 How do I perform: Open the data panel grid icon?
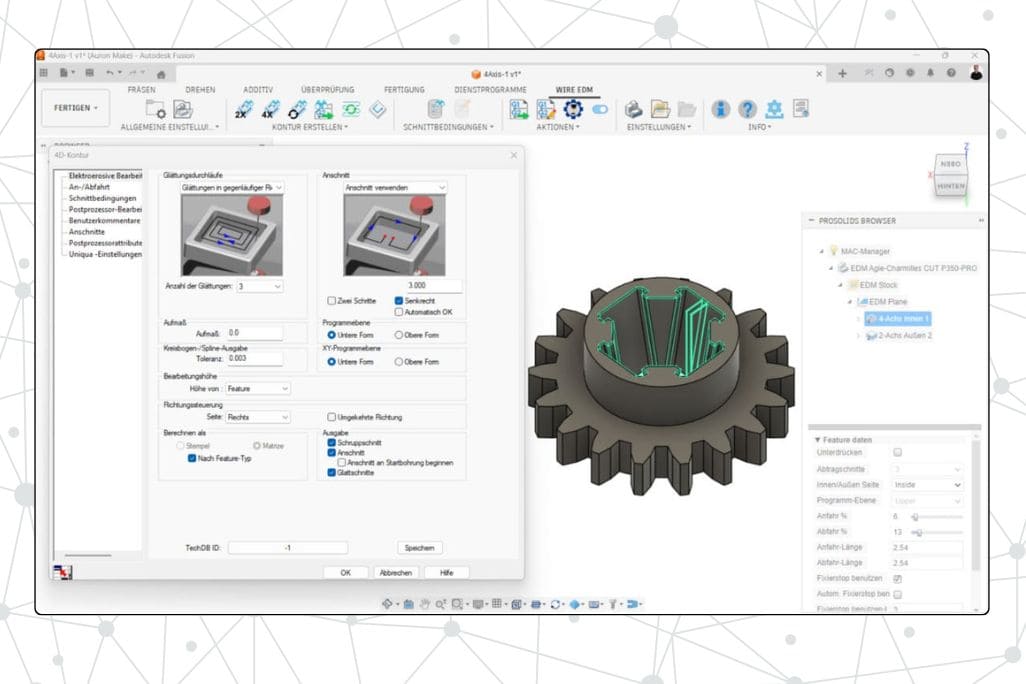click(x=44, y=73)
